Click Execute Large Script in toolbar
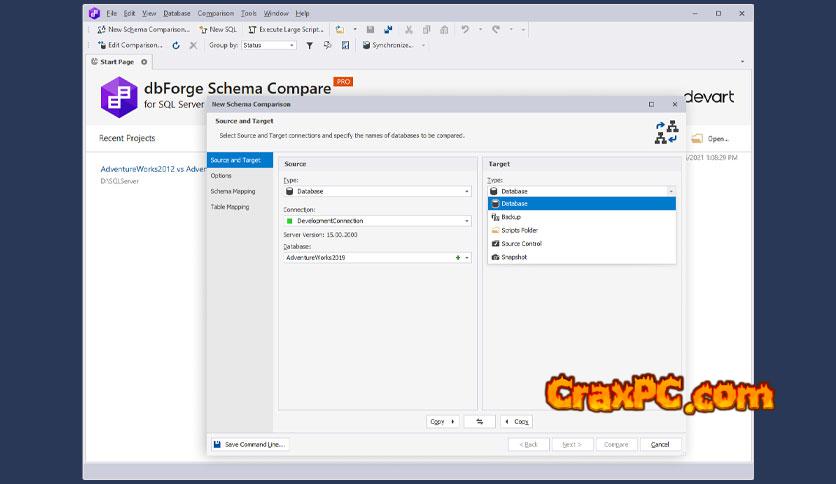836x484 pixels. (286, 30)
